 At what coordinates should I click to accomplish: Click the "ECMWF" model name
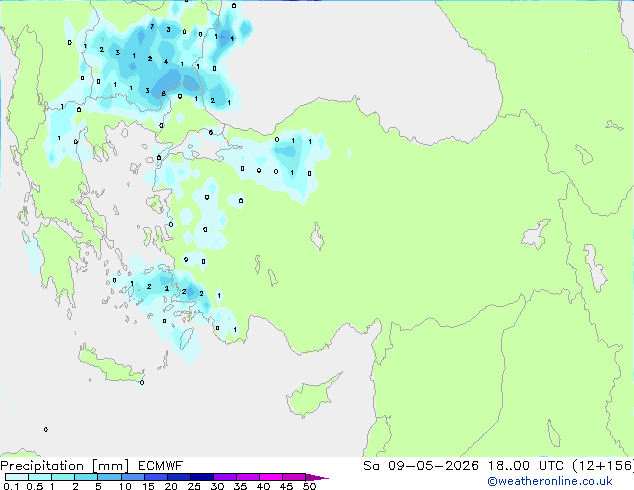(161, 466)
